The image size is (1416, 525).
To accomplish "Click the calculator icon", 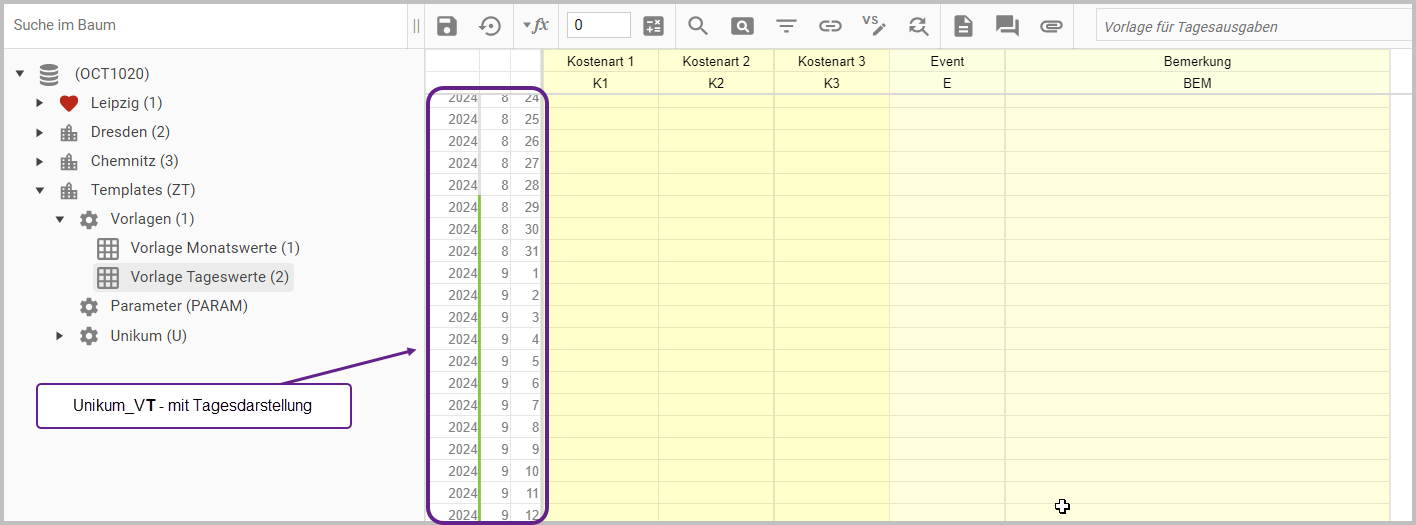I will point(653,27).
